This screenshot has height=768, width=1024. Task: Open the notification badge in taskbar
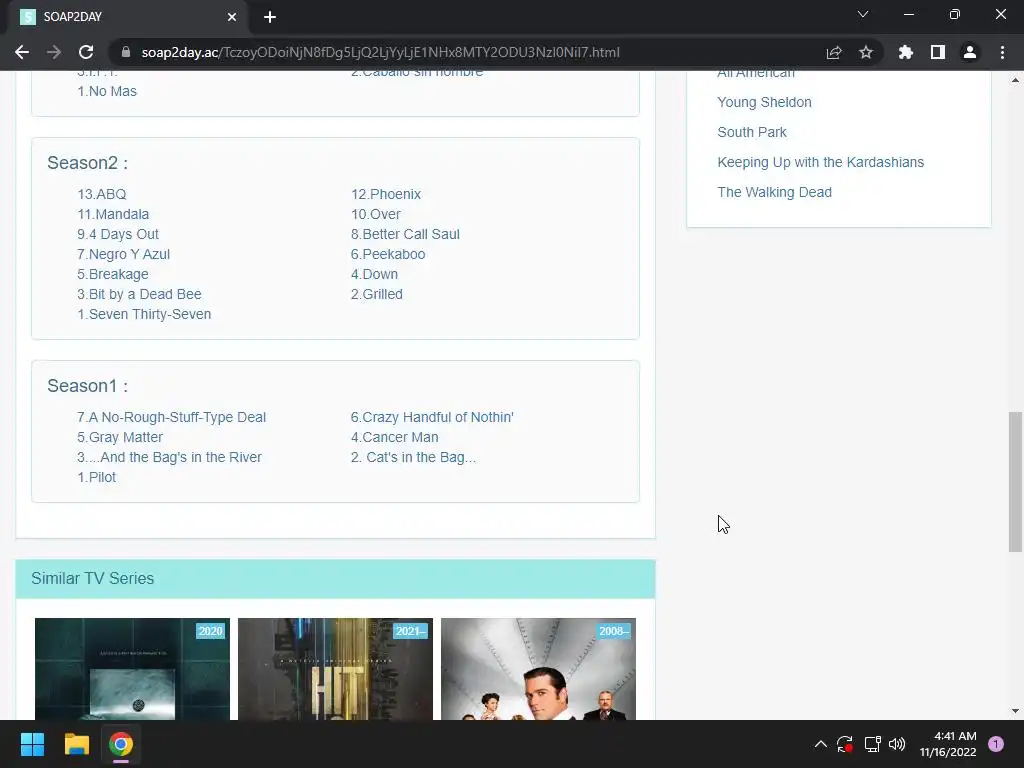coord(996,744)
